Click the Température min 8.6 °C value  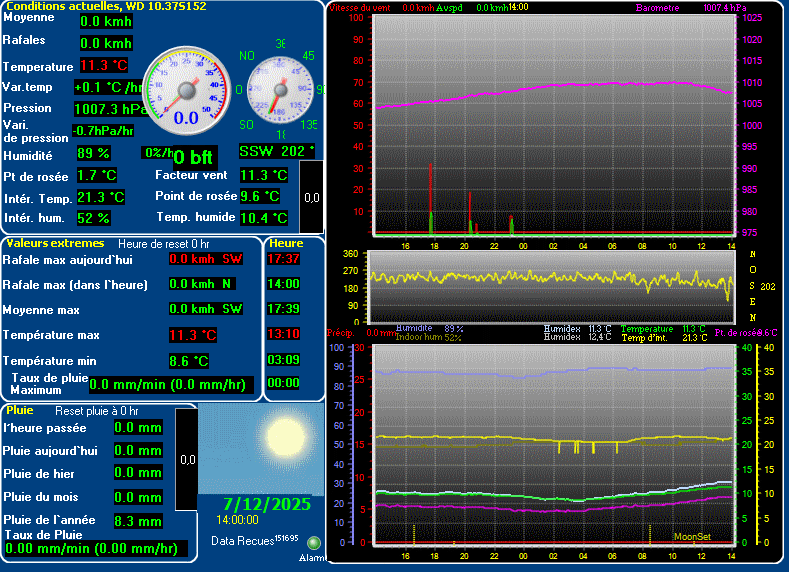point(189,361)
